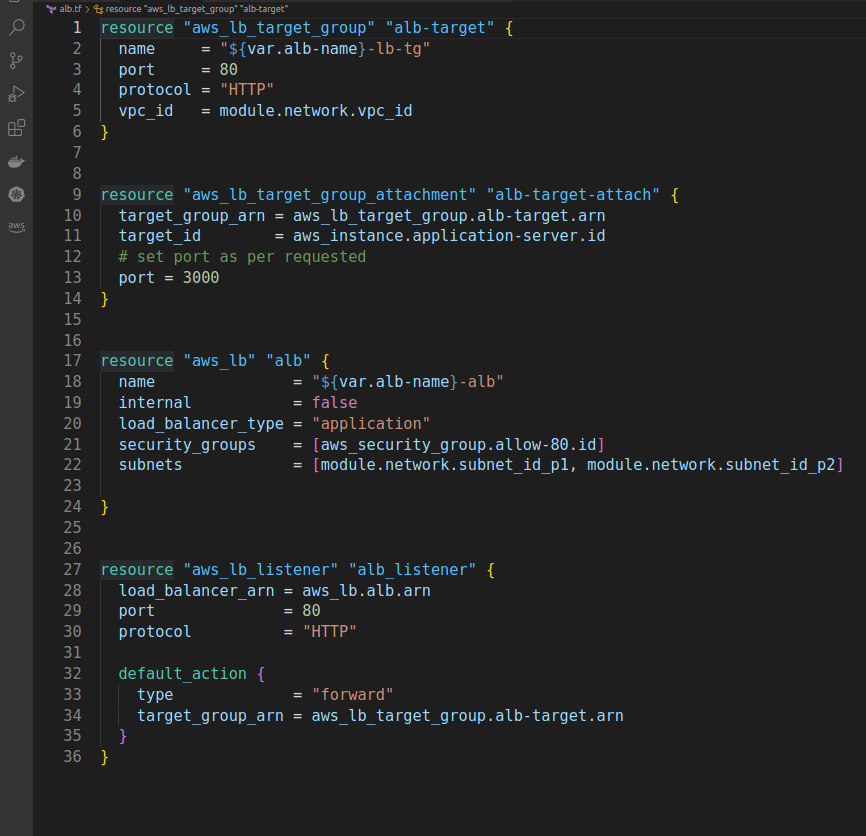Open the AWS Toolkit panel
Image resolution: width=866 pixels, height=836 pixels.
(16, 226)
